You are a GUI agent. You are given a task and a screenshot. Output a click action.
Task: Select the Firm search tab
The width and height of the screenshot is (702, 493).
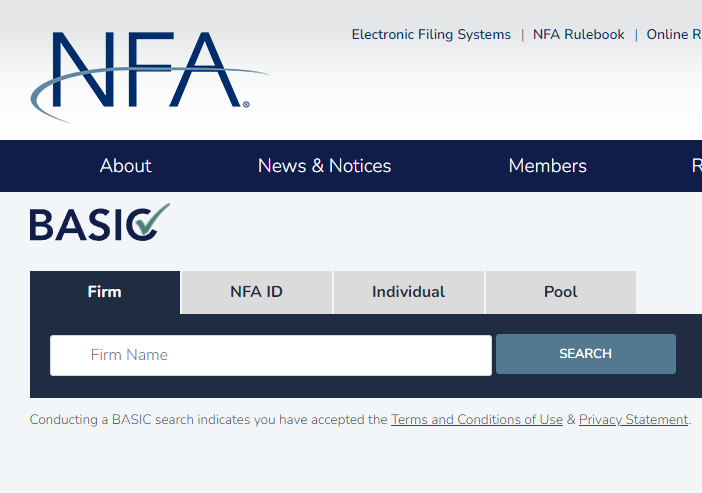click(x=105, y=292)
